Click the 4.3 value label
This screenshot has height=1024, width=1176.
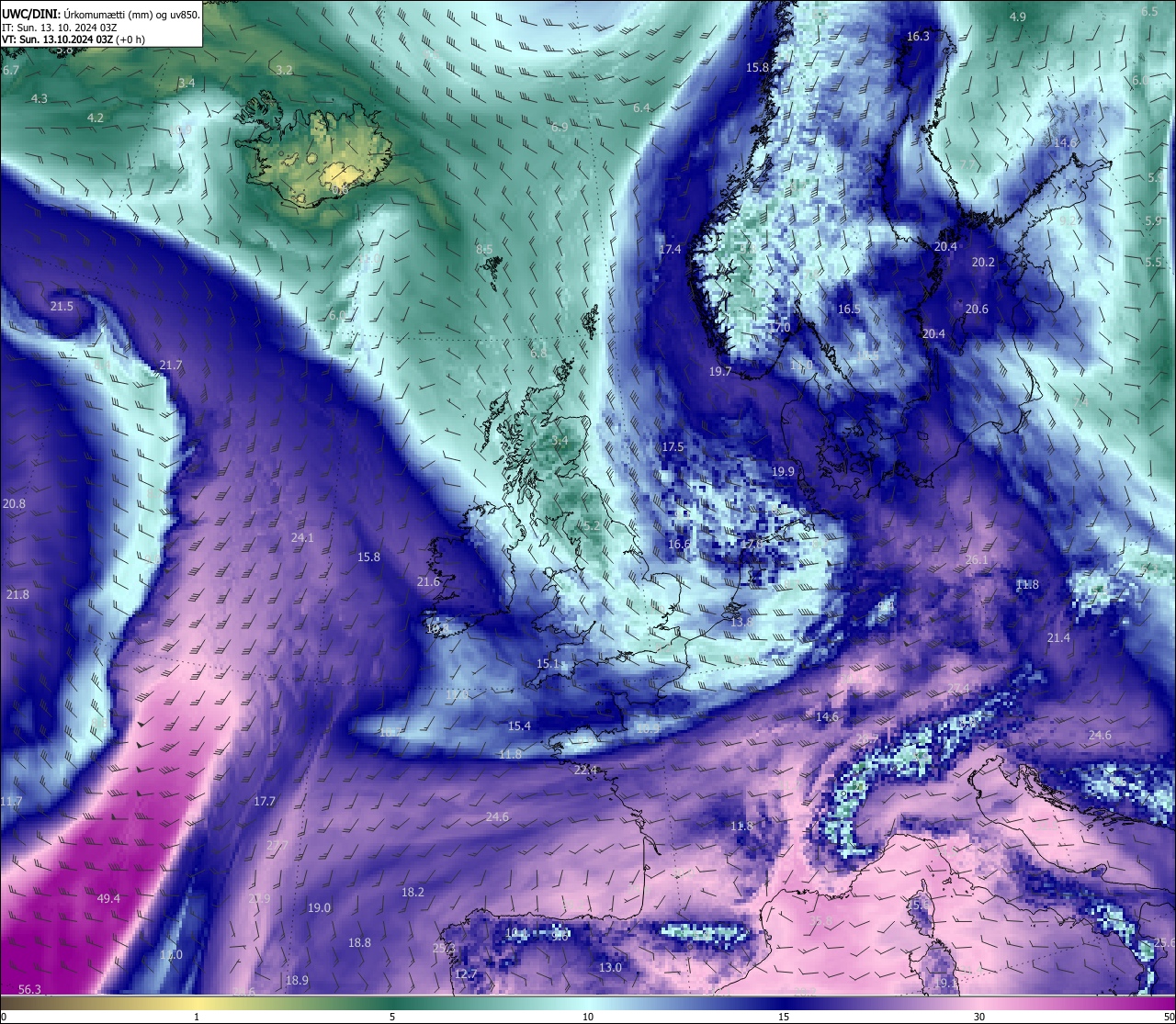[39, 98]
